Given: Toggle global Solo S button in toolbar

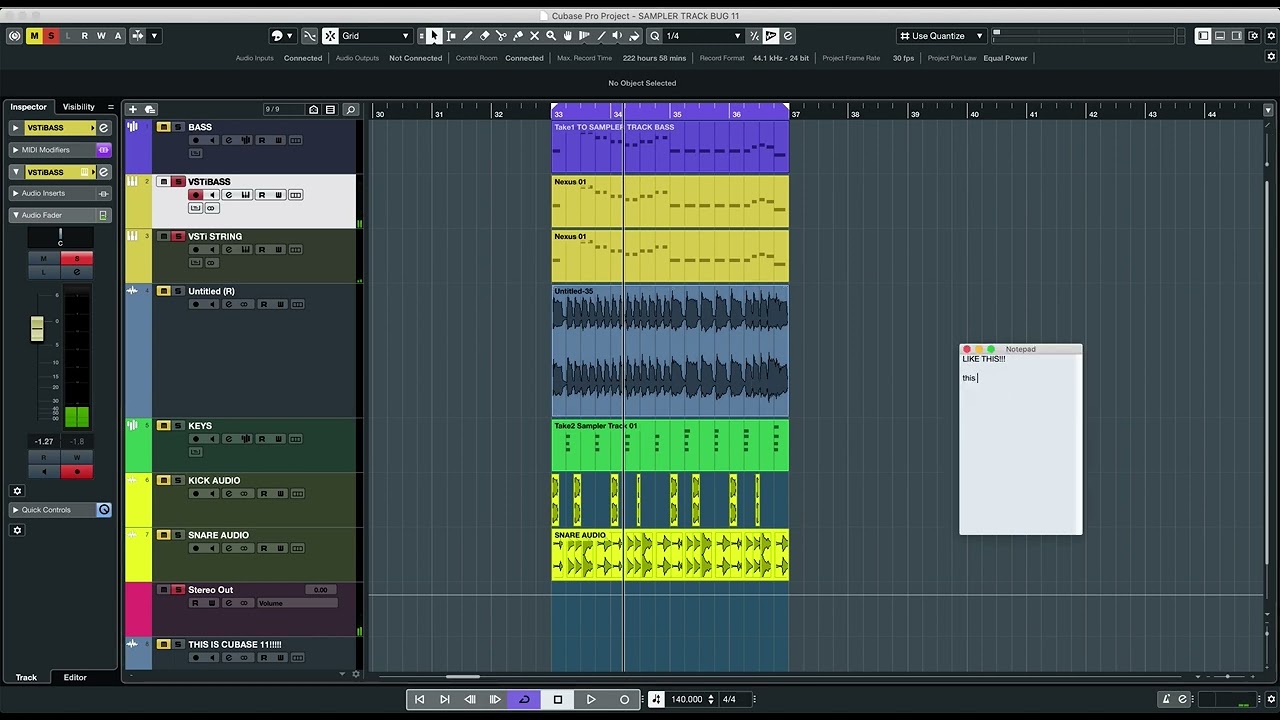Looking at the screenshot, I should click(x=51, y=36).
